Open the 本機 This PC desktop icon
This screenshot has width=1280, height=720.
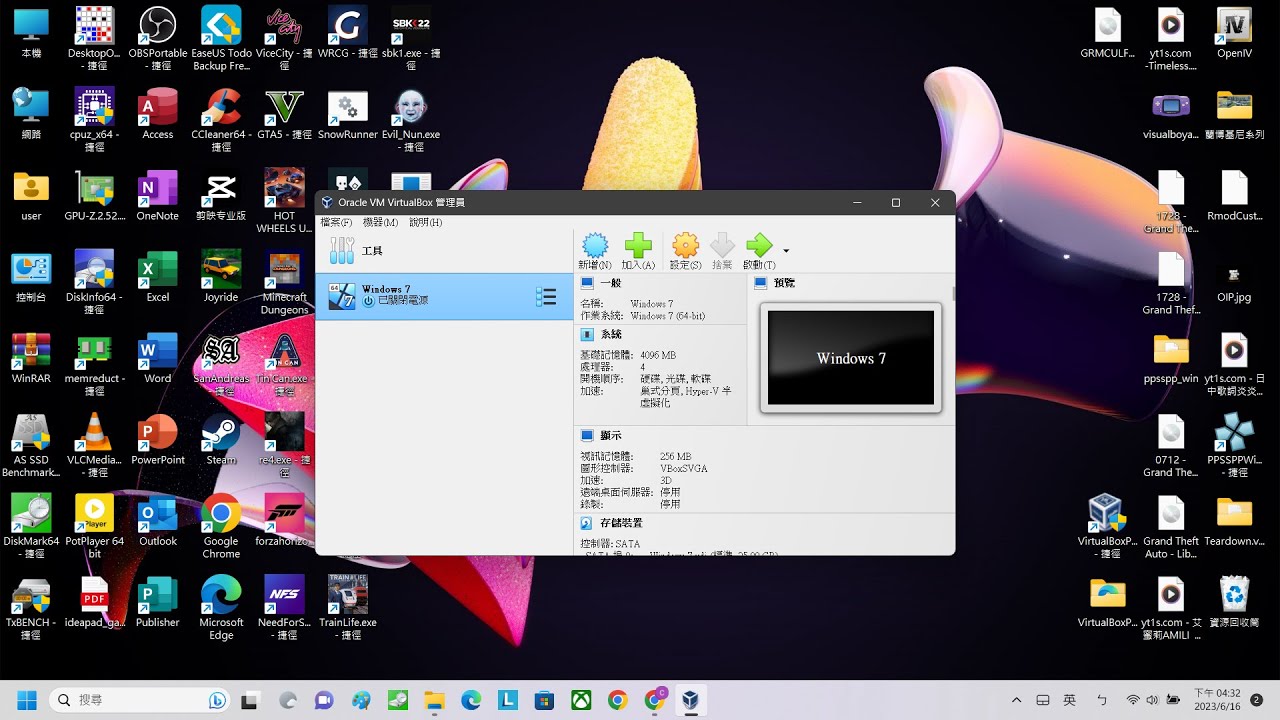(x=31, y=33)
